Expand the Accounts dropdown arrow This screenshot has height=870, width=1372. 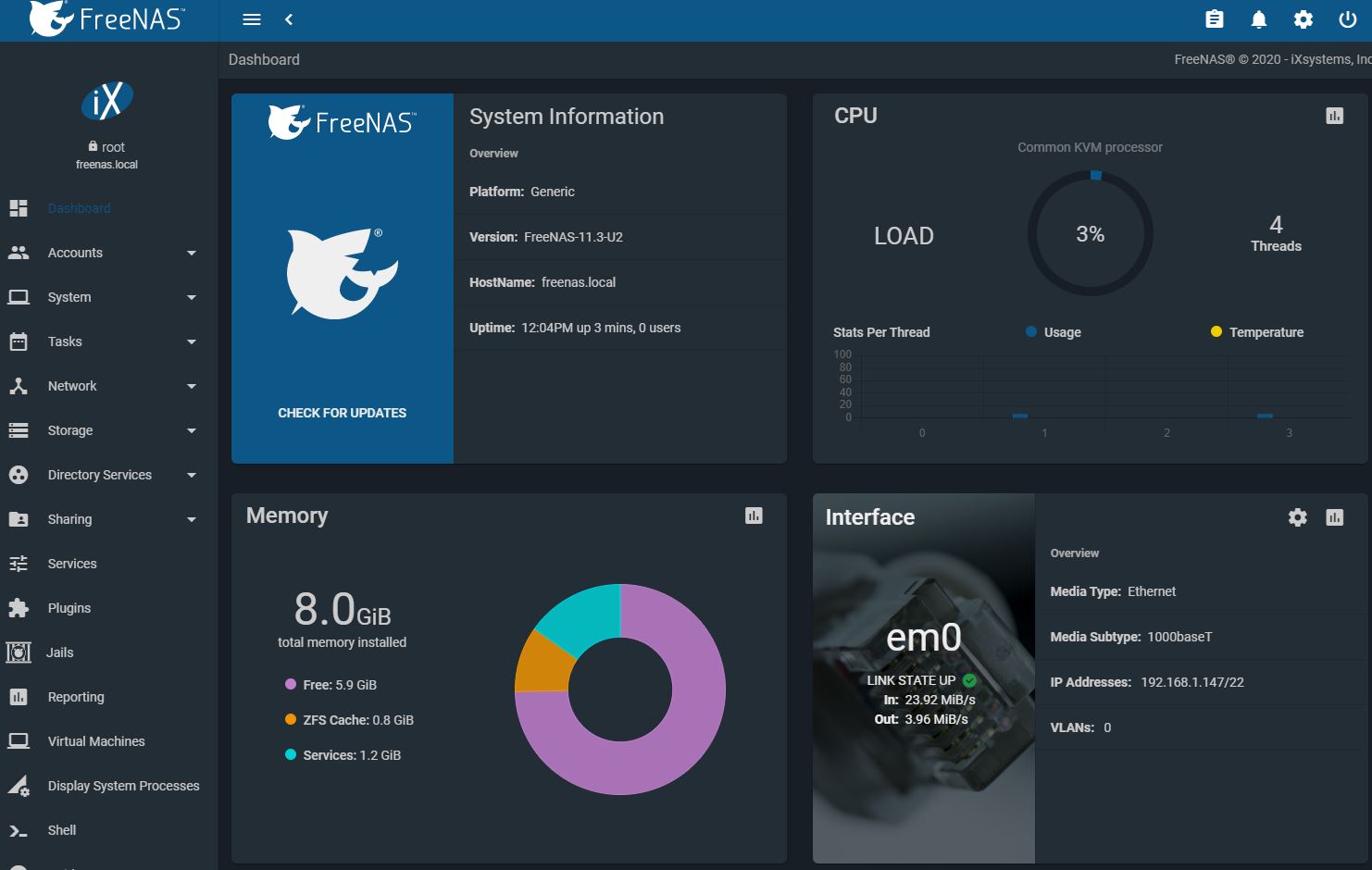(192, 253)
